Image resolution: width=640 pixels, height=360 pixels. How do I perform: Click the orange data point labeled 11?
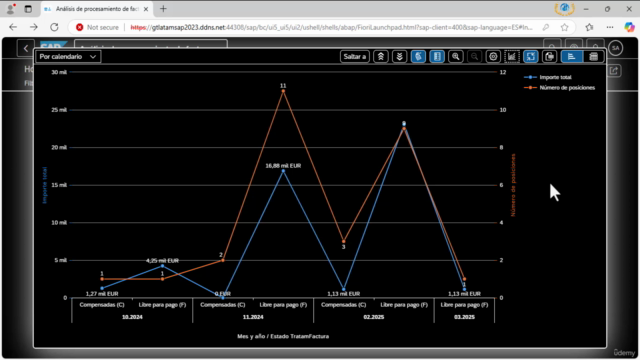click(283, 91)
